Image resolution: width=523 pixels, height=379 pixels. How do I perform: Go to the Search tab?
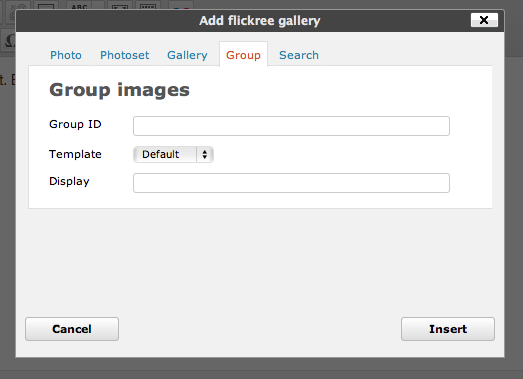click(x=299, y=55)
